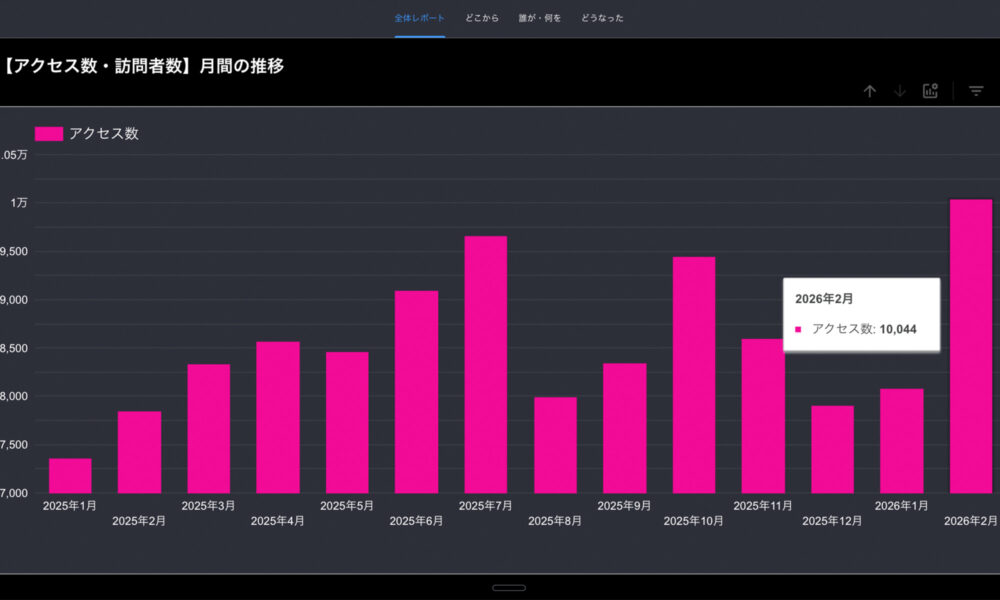Select the 誰が・何を tab
Screen dimensions: 1000x600
click(540, 18)
